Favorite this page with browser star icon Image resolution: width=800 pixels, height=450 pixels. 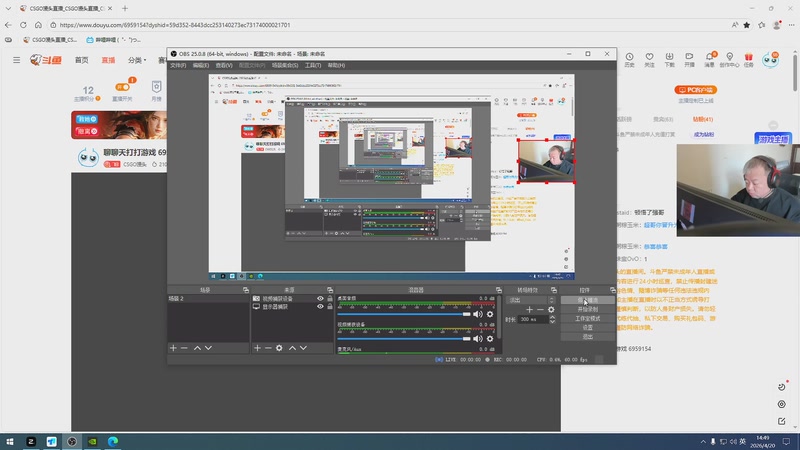click(747, 24)
